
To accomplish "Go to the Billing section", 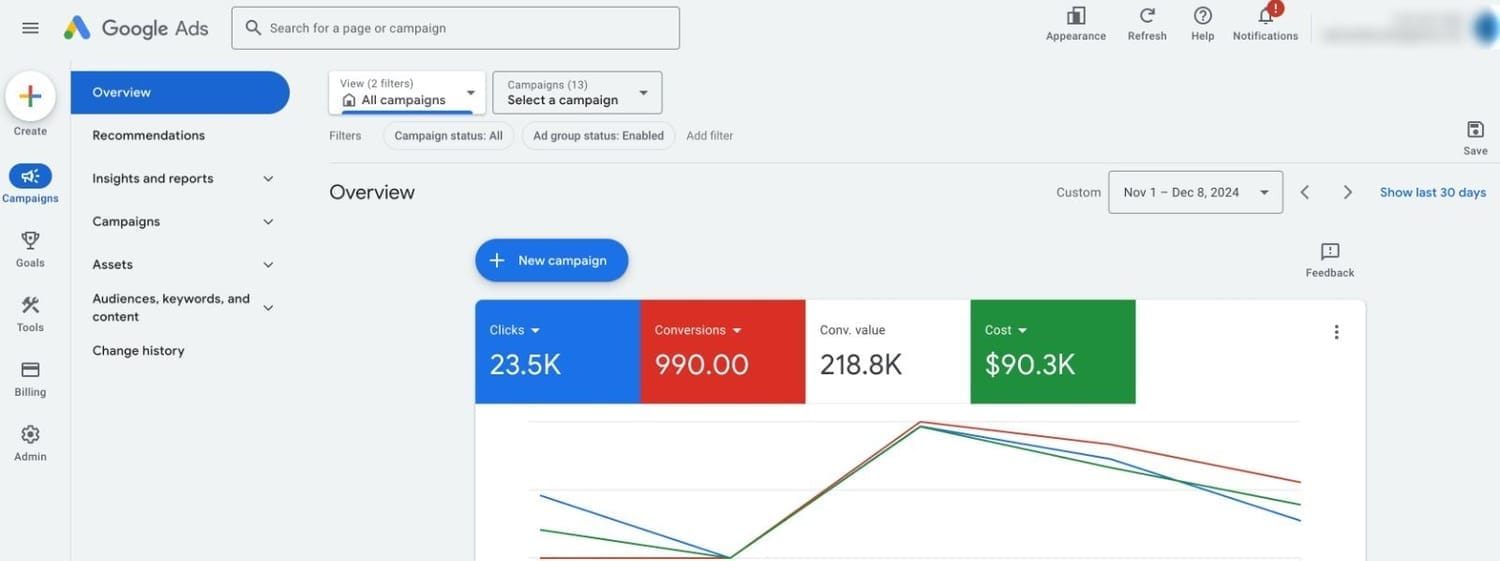I will click(x=30, y=378).
